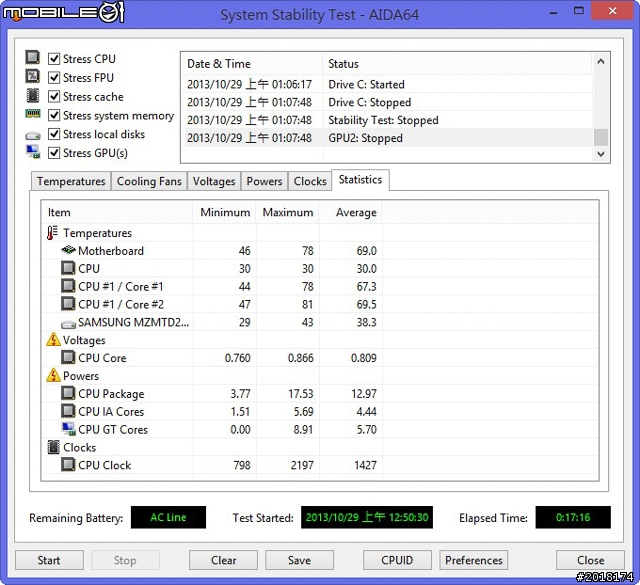Click log scrollbar up arrow
The image size is (640, 585).
click(601, 62)
